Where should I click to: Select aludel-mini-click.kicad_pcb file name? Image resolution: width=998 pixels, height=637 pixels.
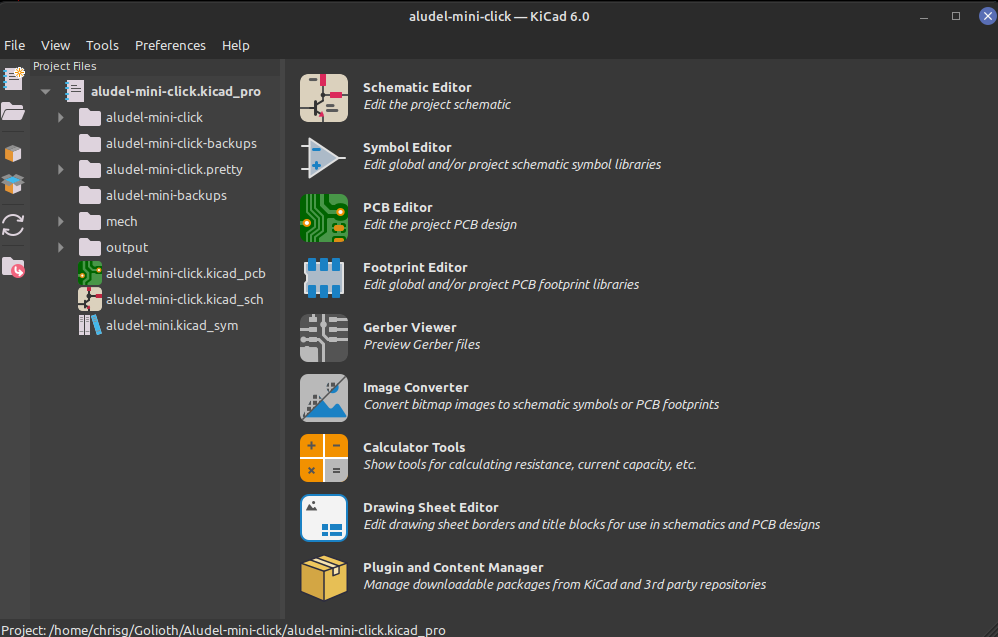(186, 273)
